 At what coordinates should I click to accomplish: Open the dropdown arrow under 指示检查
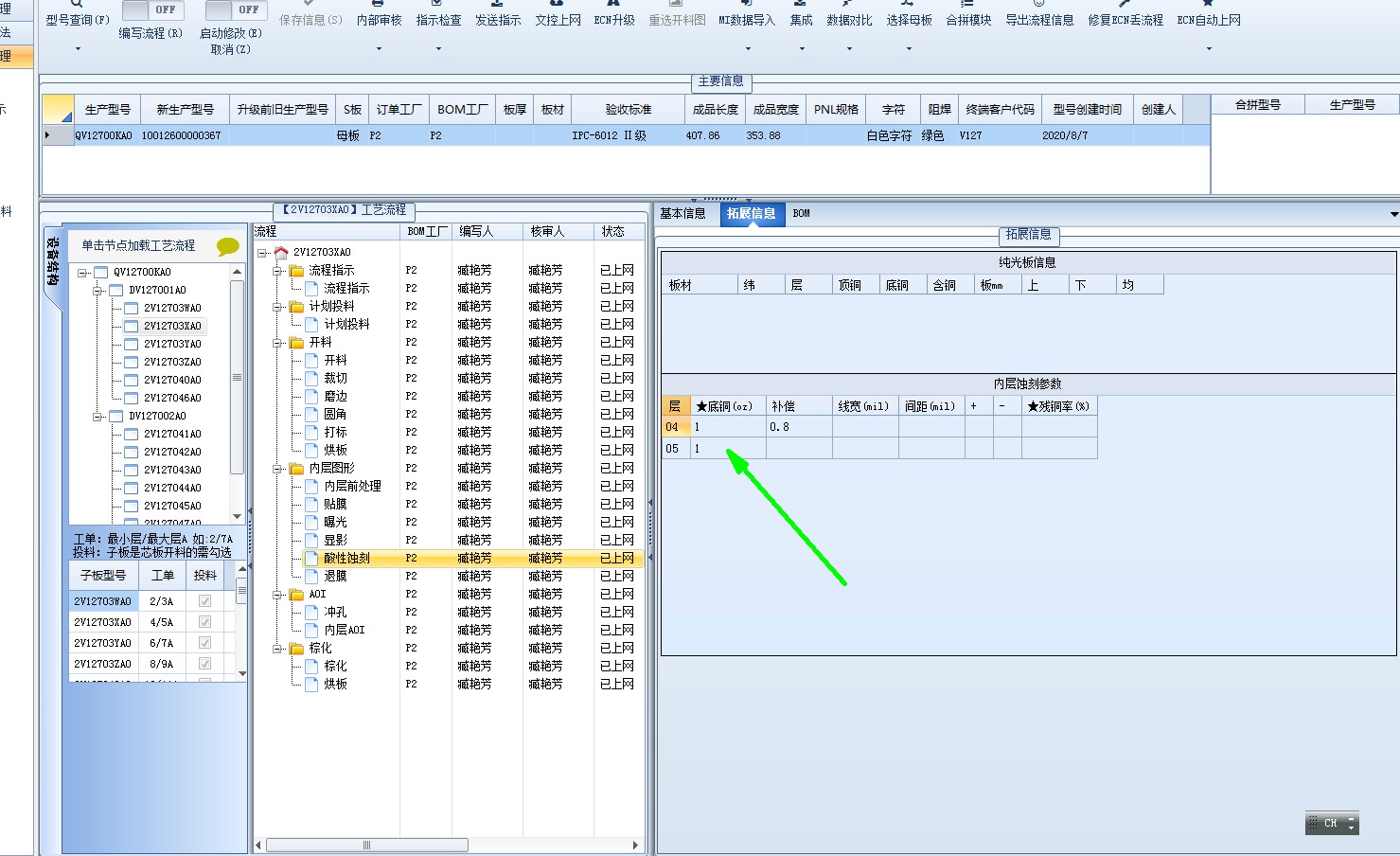coord(438,48)
